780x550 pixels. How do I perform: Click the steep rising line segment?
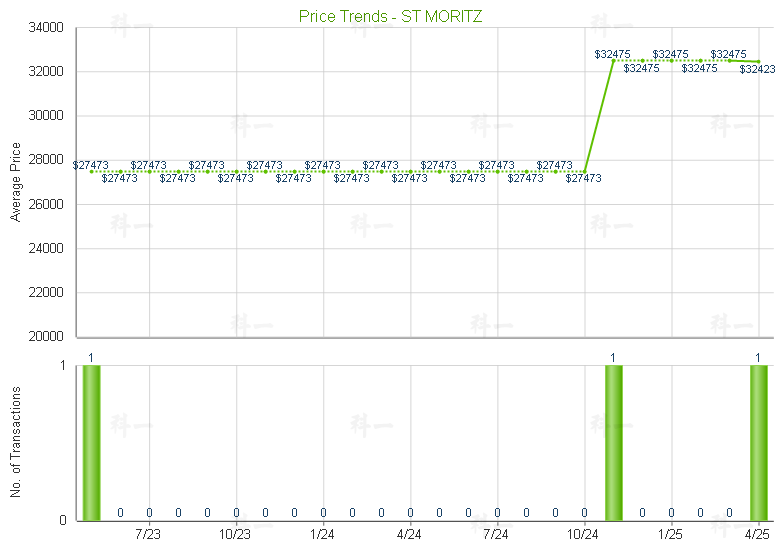tap(599, 116)
